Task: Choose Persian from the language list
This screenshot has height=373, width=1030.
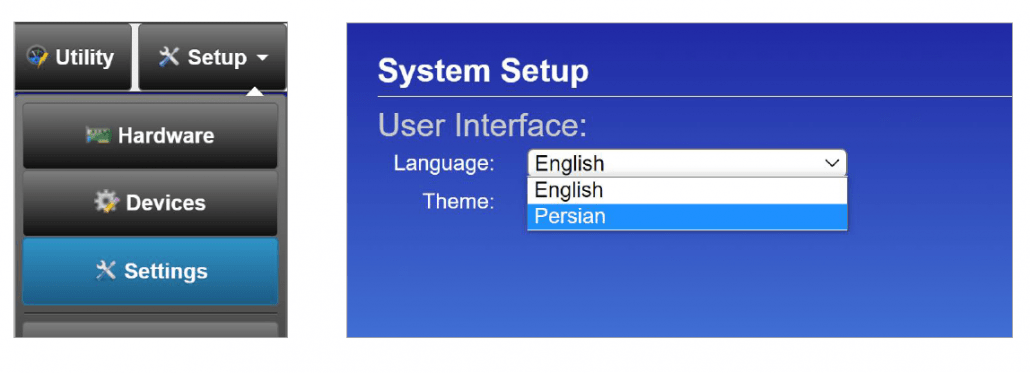Action: [x=687, y=217]
